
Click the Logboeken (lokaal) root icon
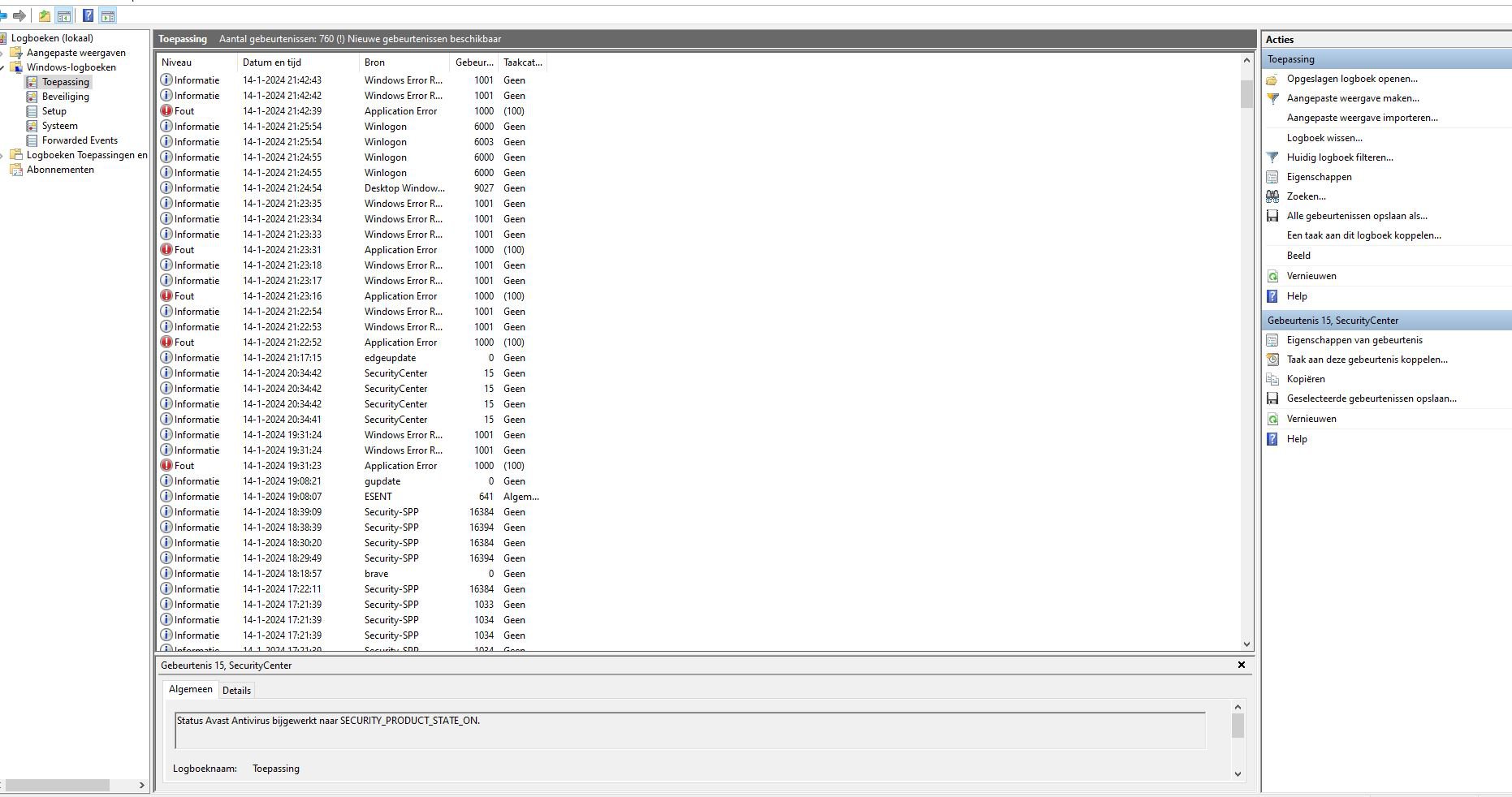pyautogui.click(x=3, y=38)
